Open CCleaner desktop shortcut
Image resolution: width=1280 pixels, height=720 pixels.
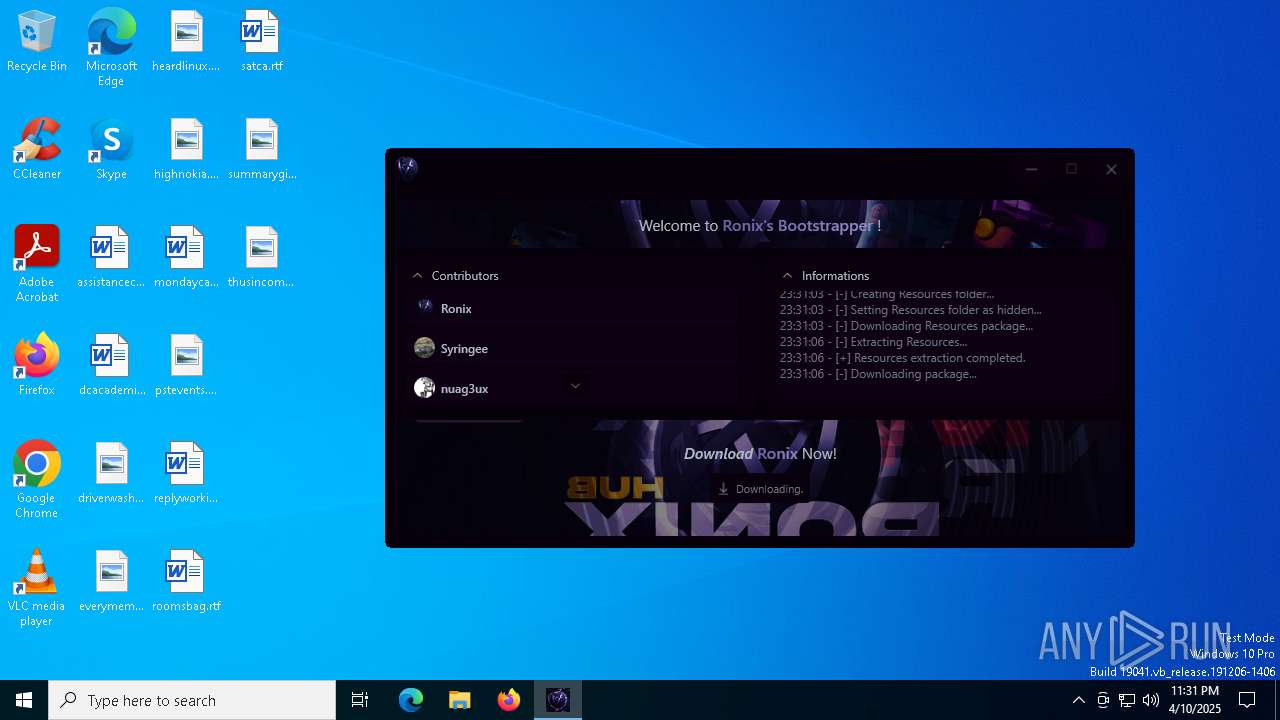[37, 150]
